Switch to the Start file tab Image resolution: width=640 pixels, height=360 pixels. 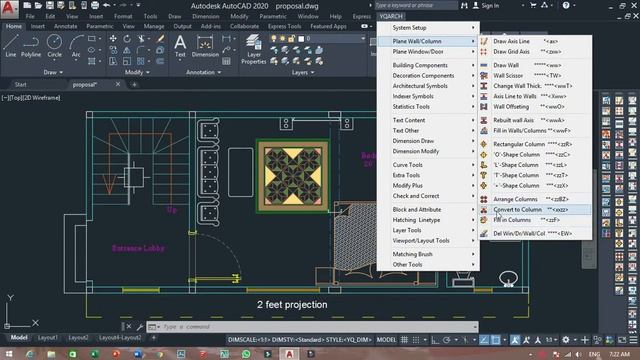[x=20, y=84]
